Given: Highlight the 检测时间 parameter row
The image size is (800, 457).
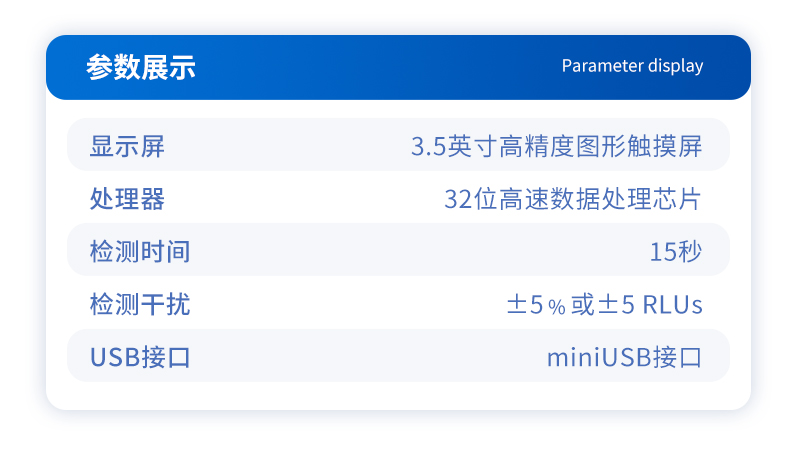Looking at the screenshot, I should coord(400,251).
